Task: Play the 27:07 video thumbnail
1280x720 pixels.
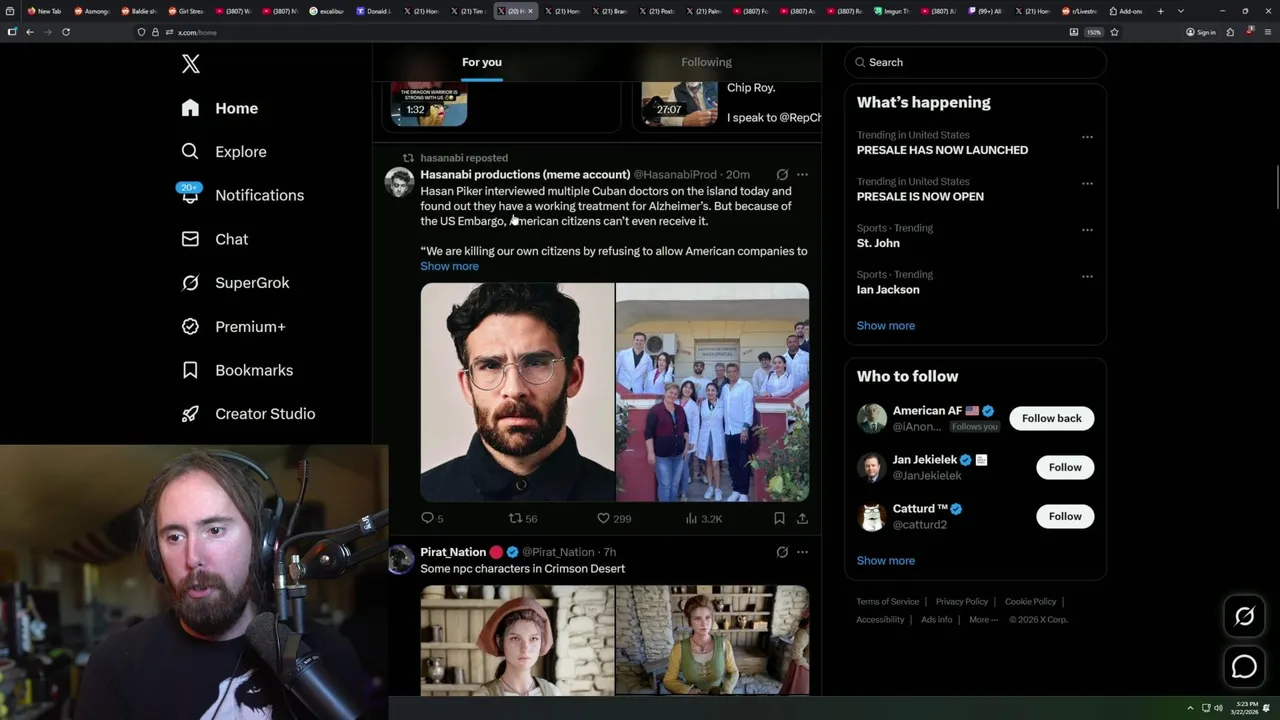Action: [680, 104]
